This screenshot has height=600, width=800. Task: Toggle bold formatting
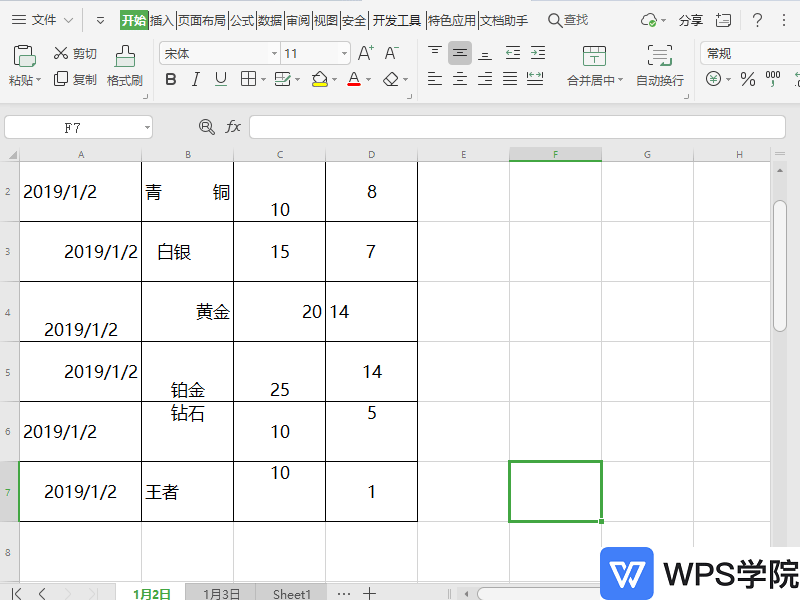click(170, 79)
